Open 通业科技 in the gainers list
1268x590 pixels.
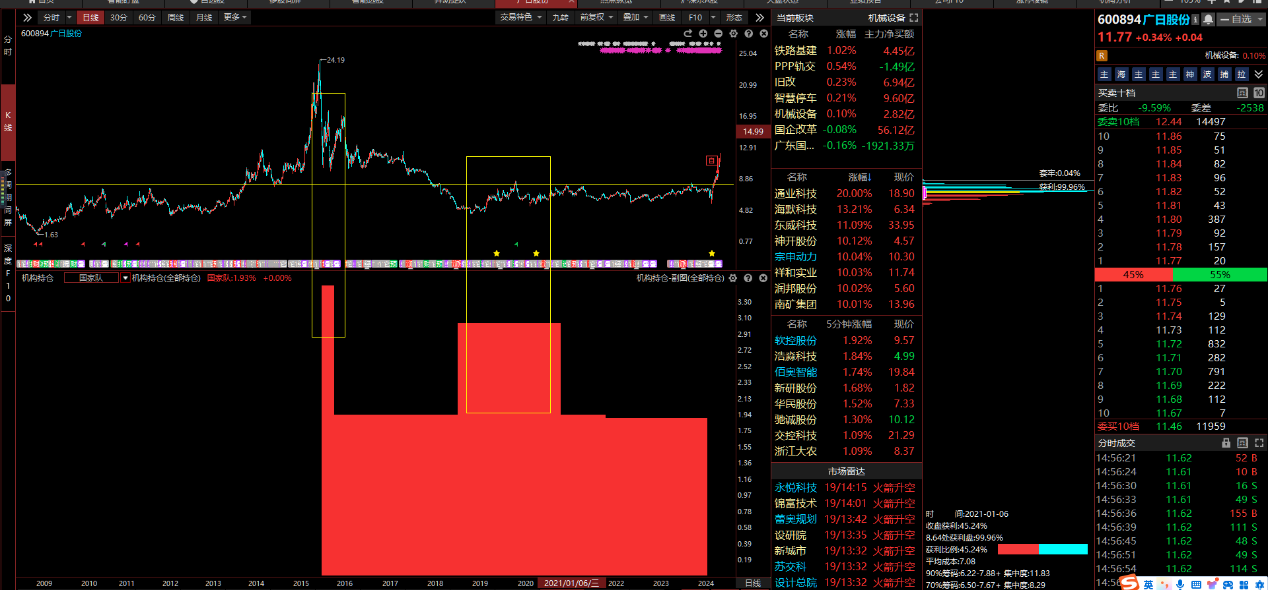coord(795,193)
